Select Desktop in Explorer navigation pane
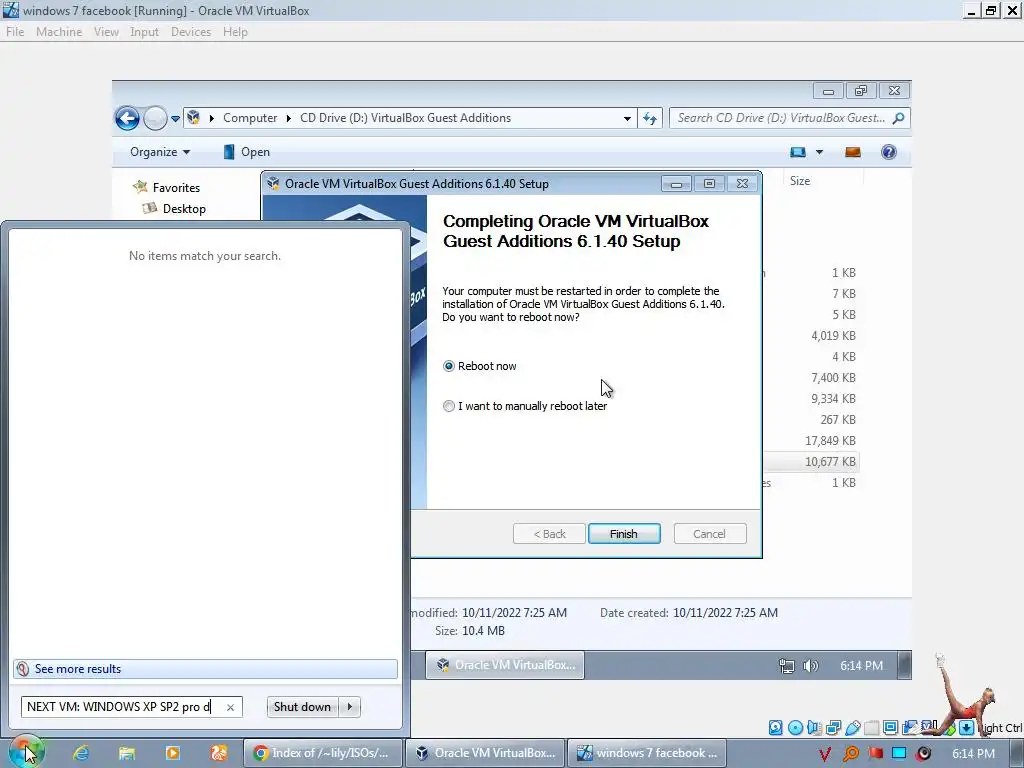Image resolution: width=1024 pixels, height=768 pixels. coord(174,209)
